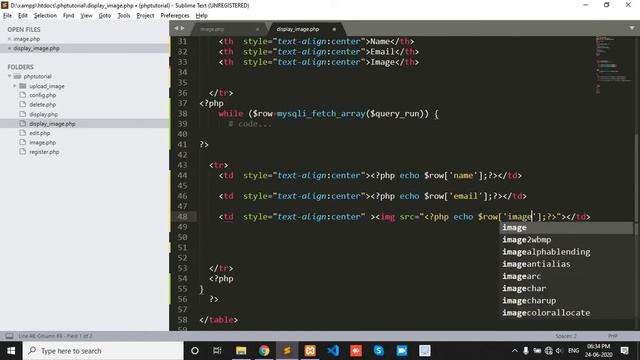Open register.php in the sidebar
Viewport: 640px width, 360px height.
(44, 152)
